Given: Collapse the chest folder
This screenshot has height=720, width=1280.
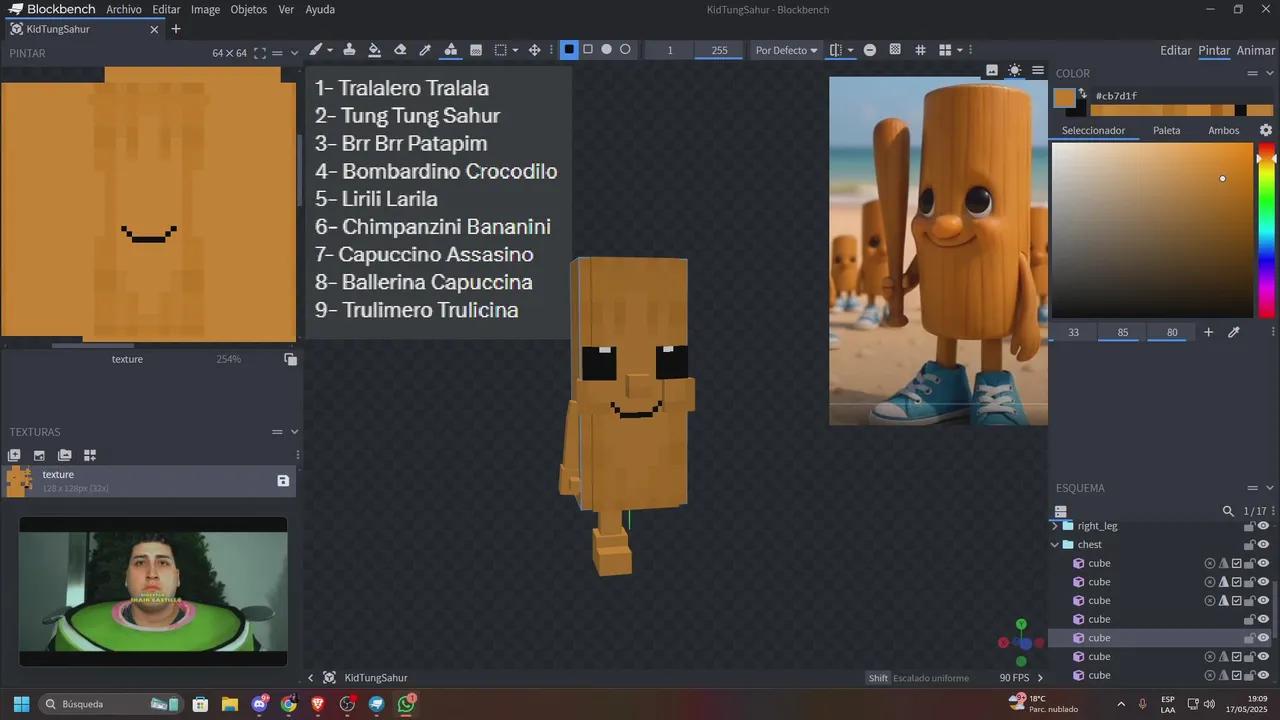Looking at the screenshot, I should click(x=1054, y=544).
